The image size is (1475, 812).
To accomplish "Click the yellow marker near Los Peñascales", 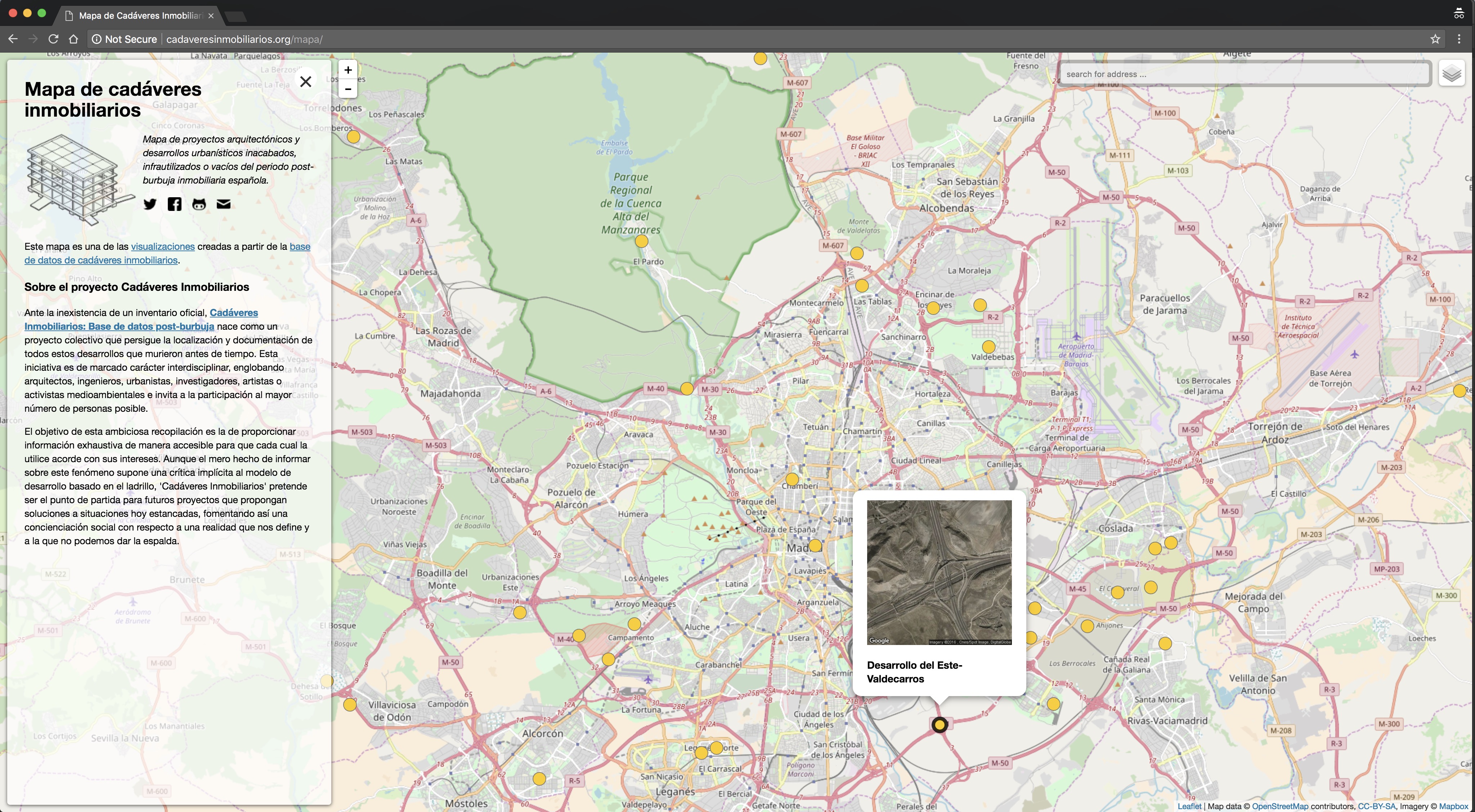I will click(353, 137).
